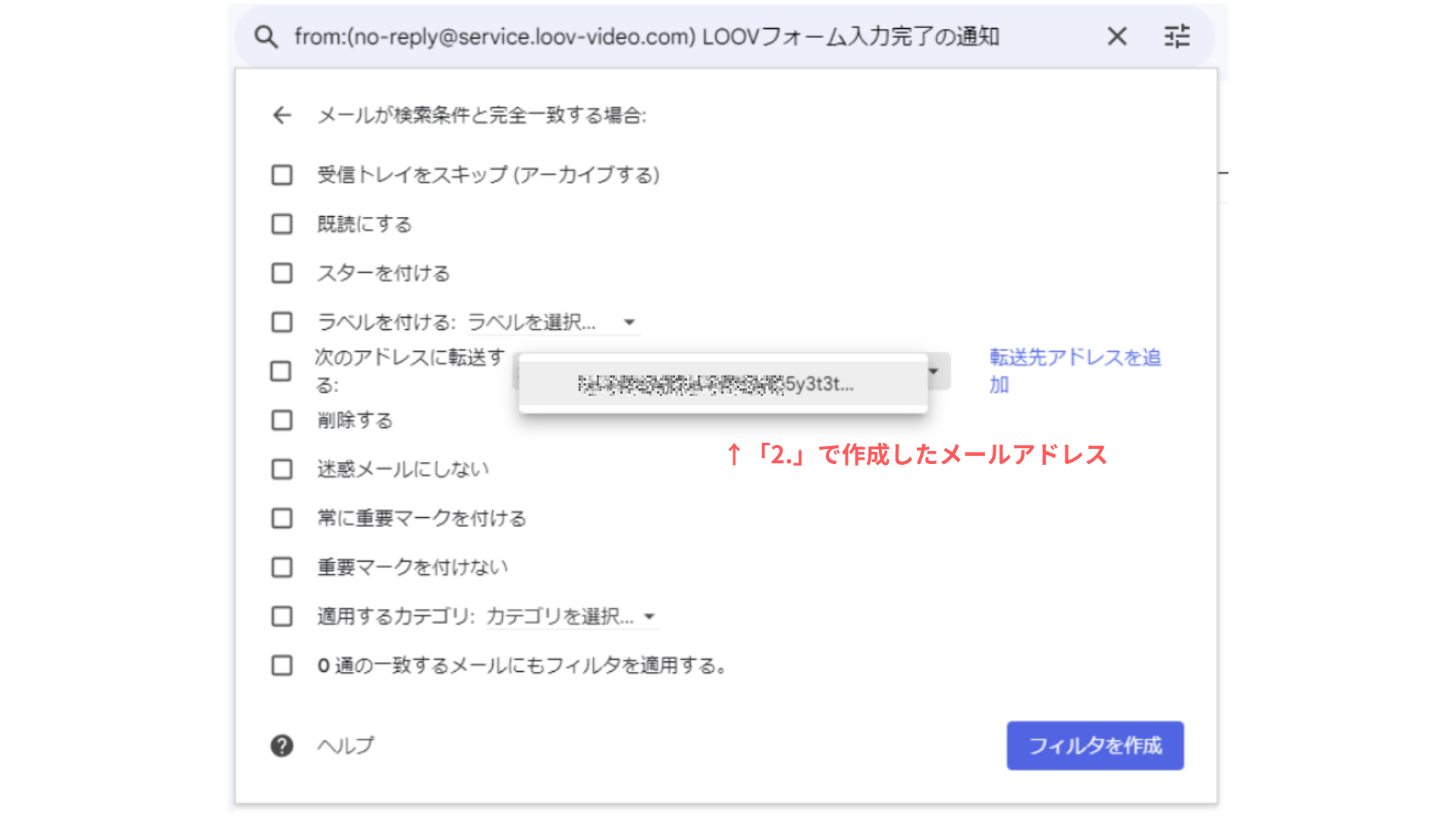Image resolution: width=1456 pixels, height=819 pixels.
Task: Check 重要マークを付けない checkbox
Action: pos(282,567)
